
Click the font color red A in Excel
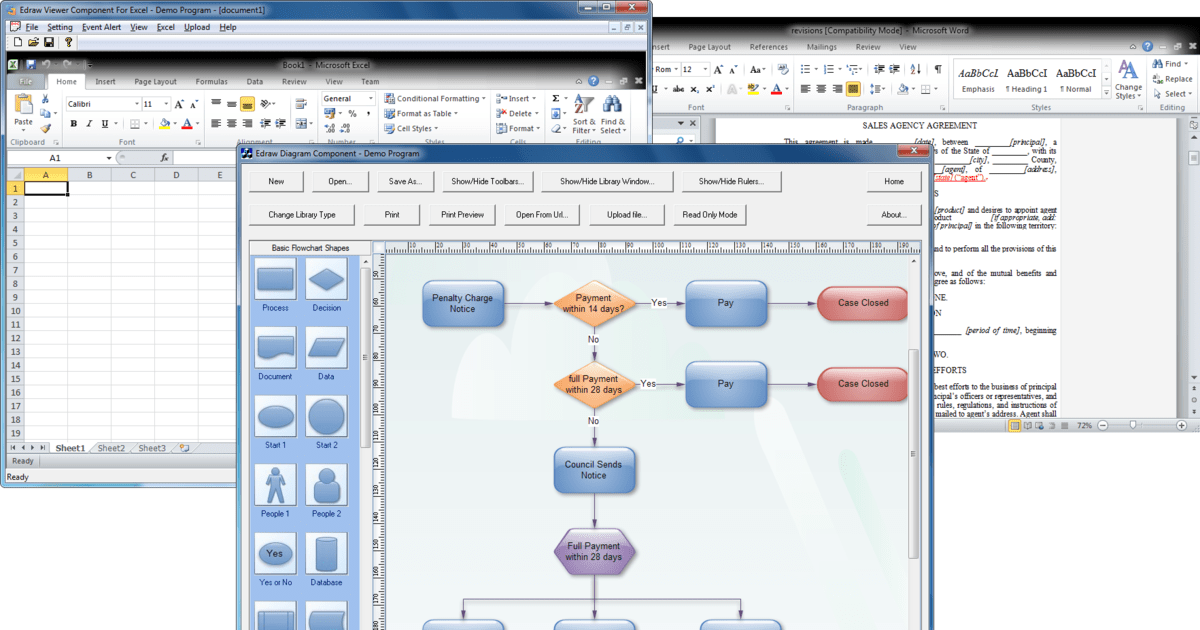pyautogui.click(x=185, y=124)
